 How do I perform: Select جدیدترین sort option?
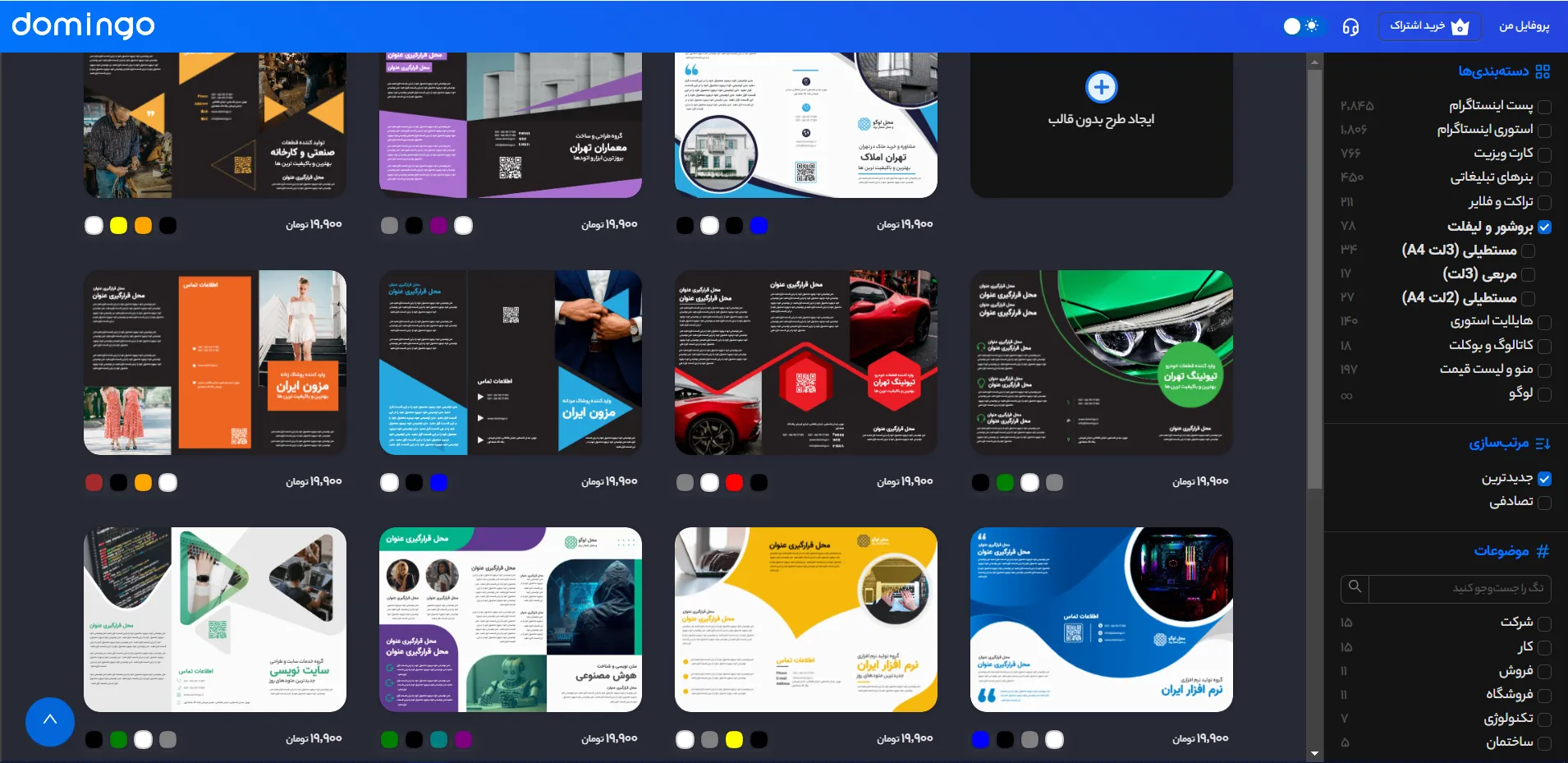coord(1544,479)
